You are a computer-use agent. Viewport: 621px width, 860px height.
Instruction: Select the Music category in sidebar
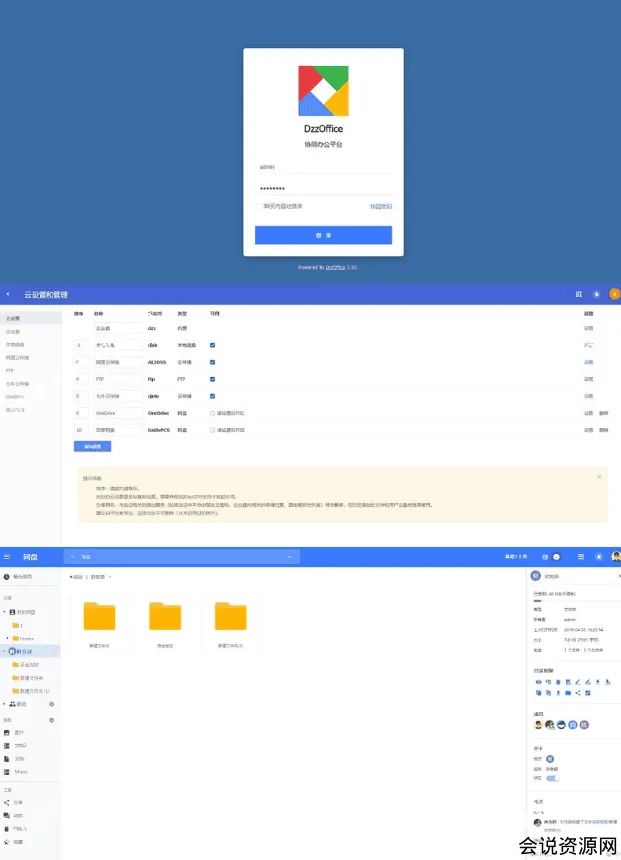click(x=21, y=772)
